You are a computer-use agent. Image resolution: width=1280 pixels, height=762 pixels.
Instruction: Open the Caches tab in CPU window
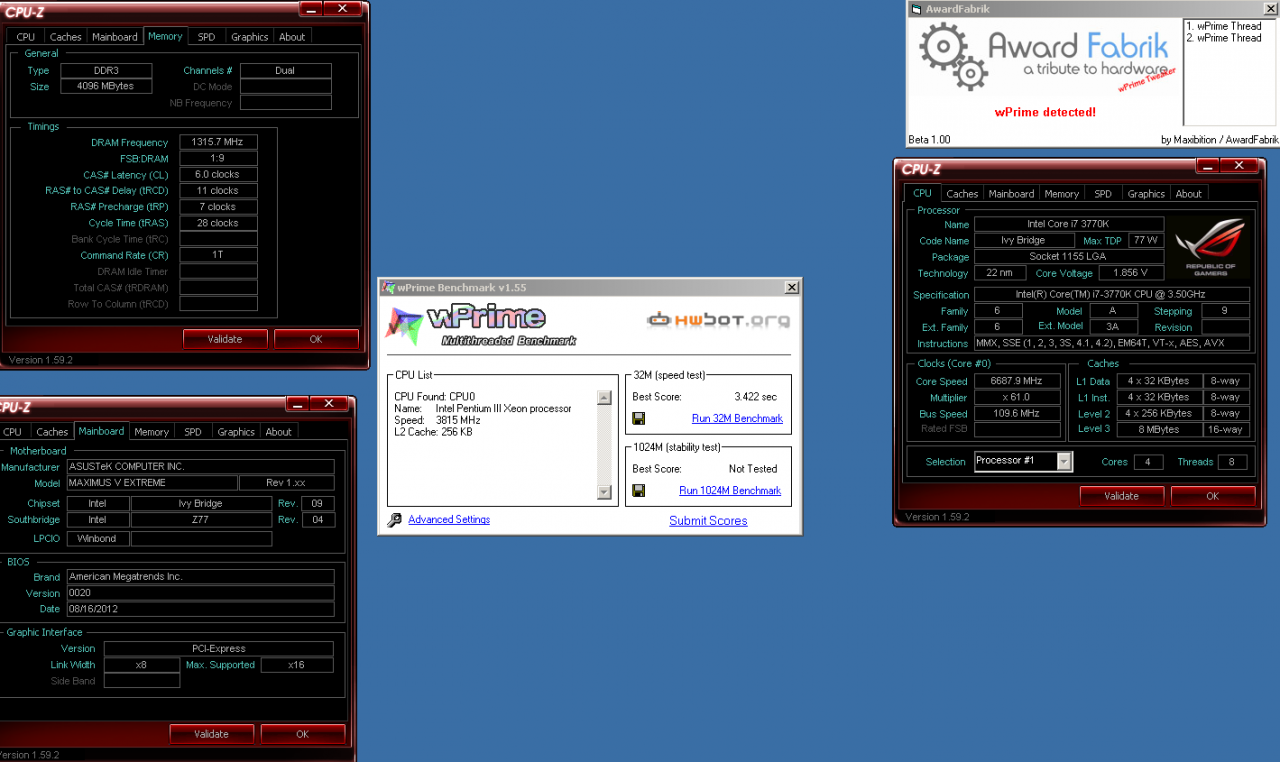[962, 194]
